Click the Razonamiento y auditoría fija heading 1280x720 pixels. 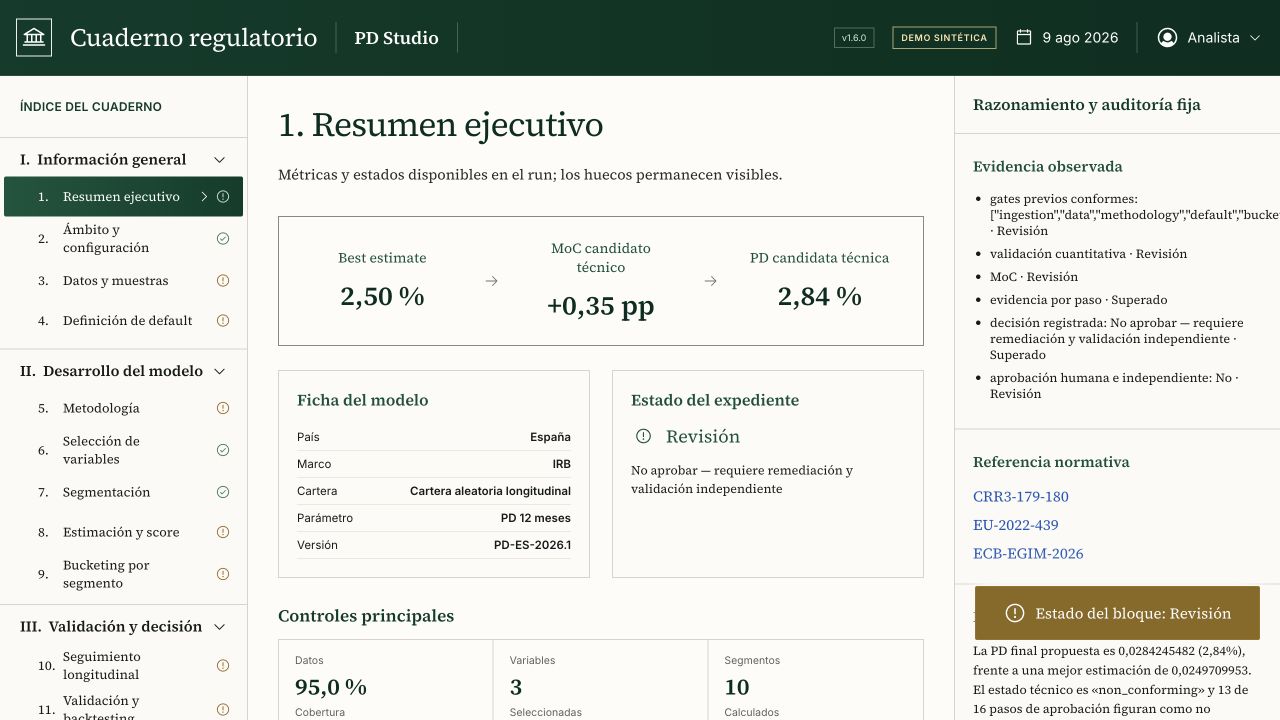1087,105
